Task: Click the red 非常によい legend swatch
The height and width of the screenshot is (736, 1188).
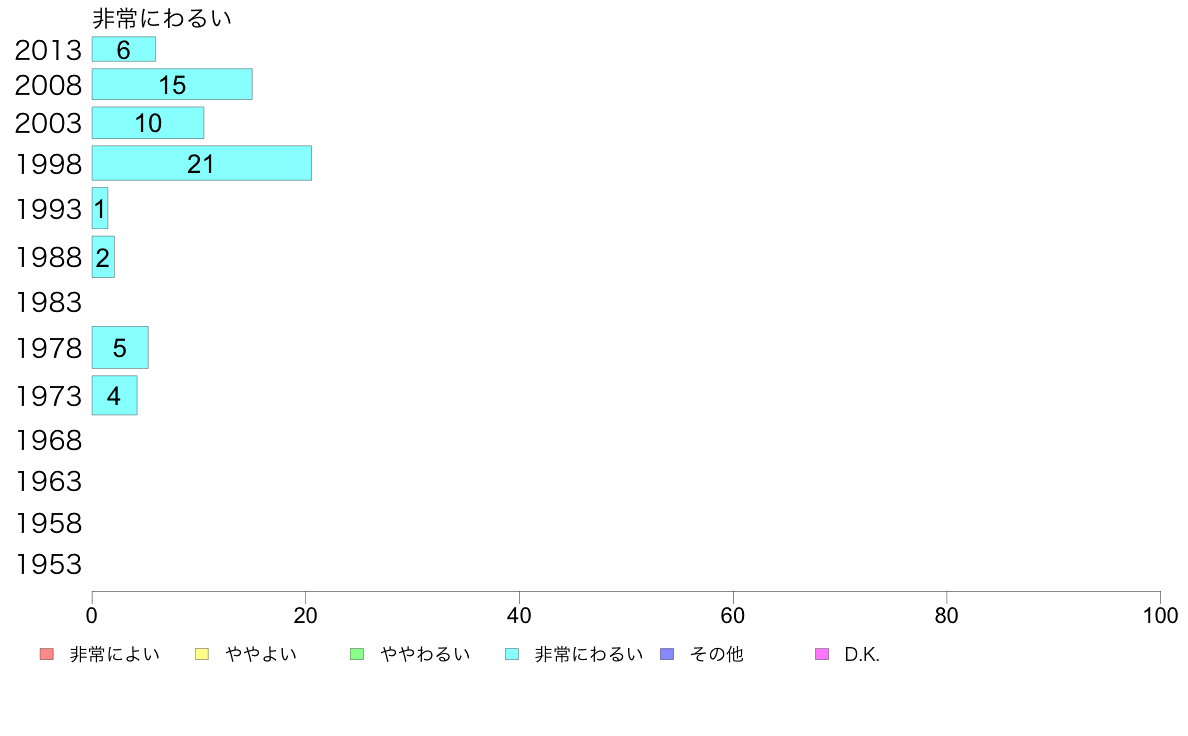Action: coord(47,654)
